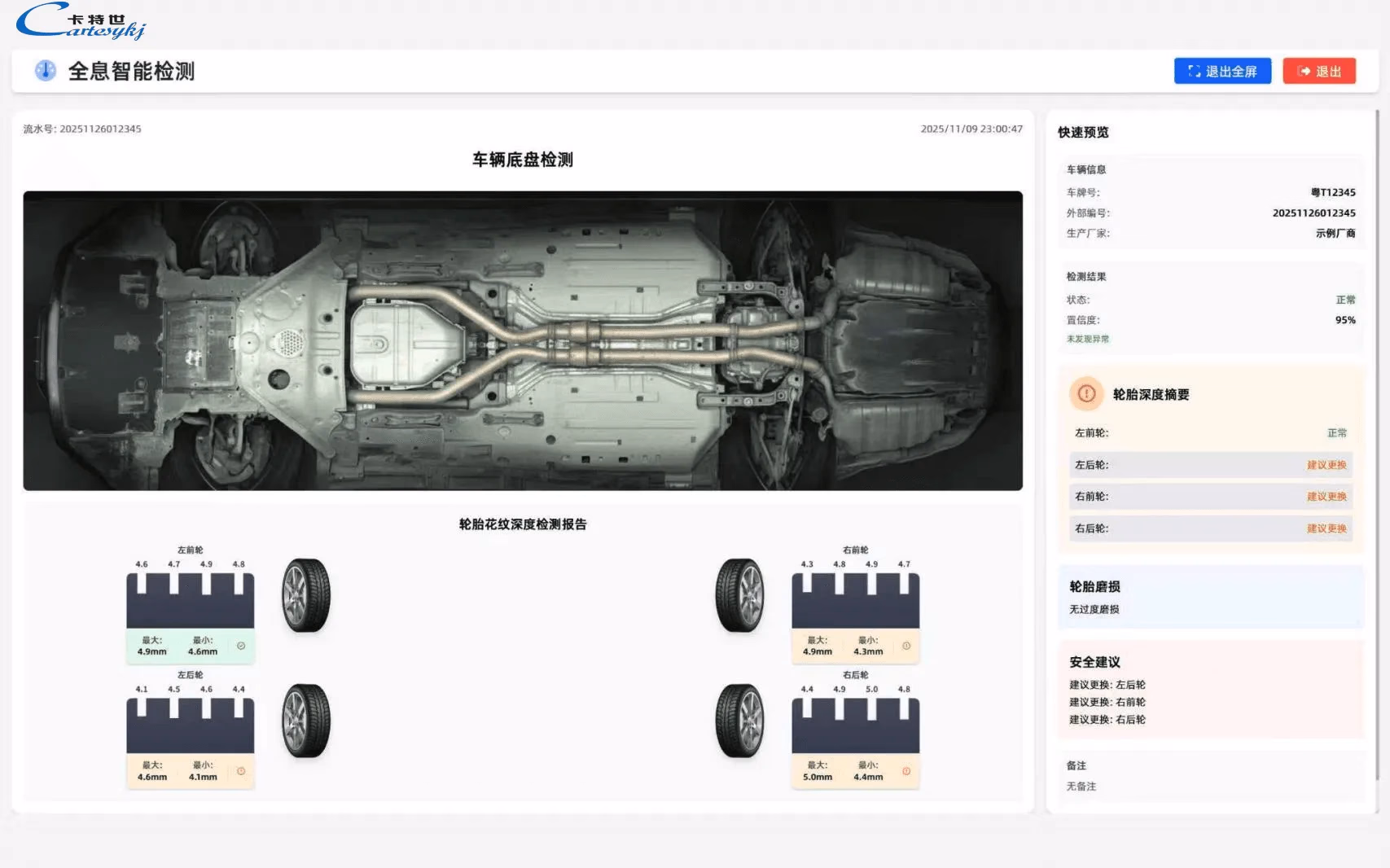This screenshot has height=868, width=1390.
Task: Click the Cartesykj company logo
Action: 81,22
